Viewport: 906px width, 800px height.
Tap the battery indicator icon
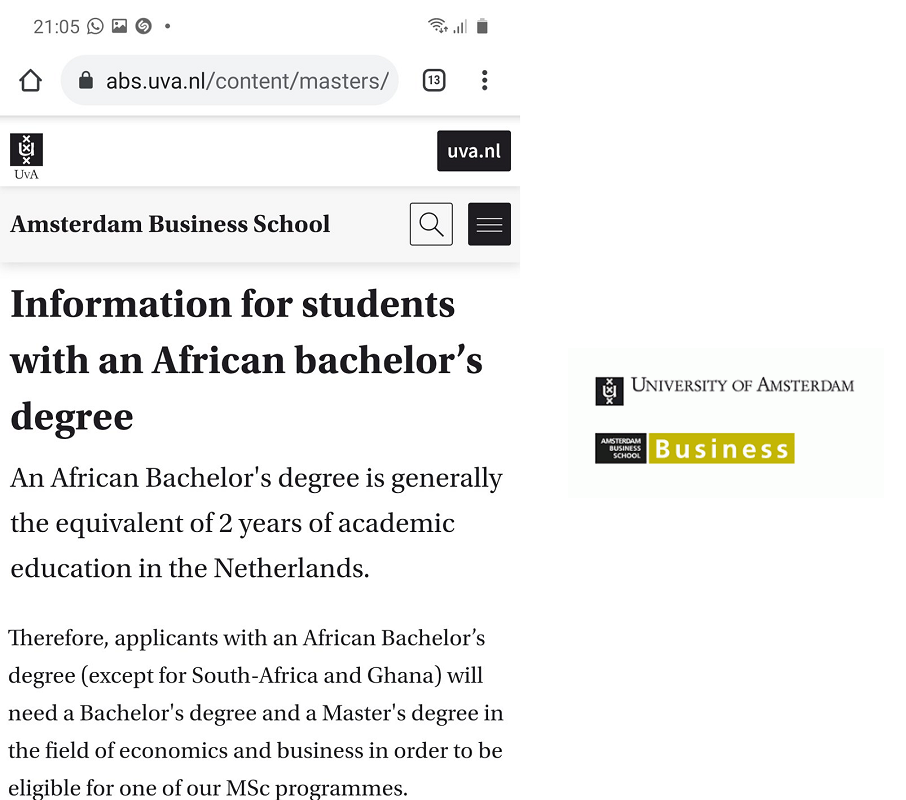point(482,27)
